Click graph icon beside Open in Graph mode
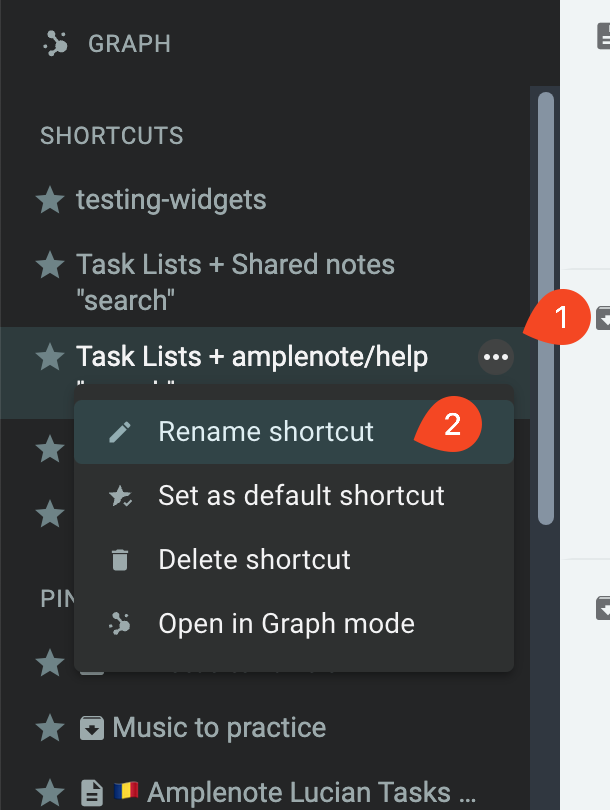Image resolution: width=610 pixels, height=810 pixels. (x=120, y=624)
